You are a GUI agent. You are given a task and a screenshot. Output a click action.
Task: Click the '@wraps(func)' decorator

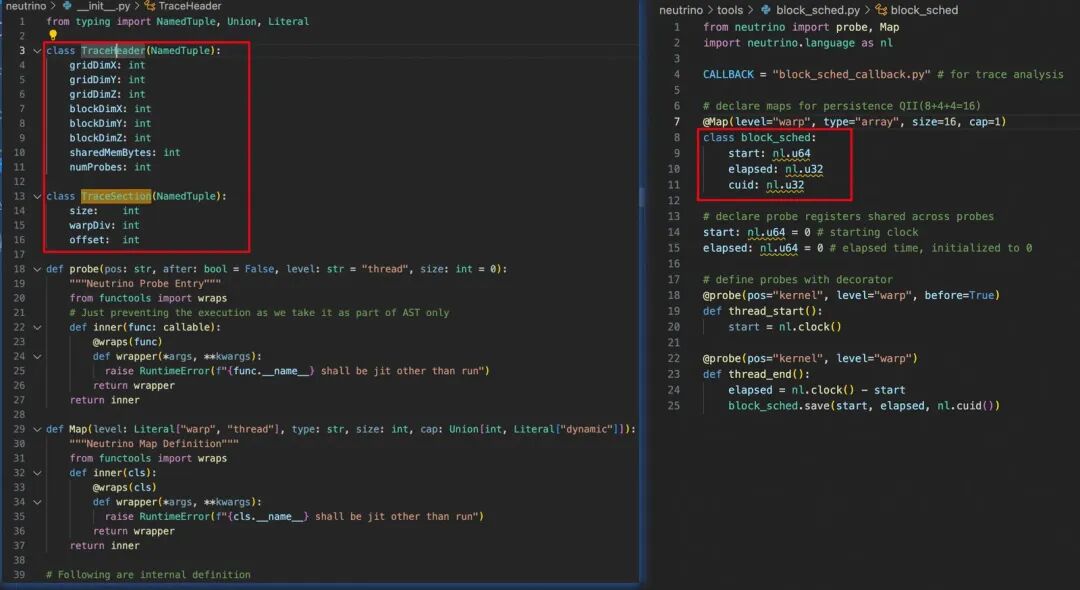click(127, 342)
